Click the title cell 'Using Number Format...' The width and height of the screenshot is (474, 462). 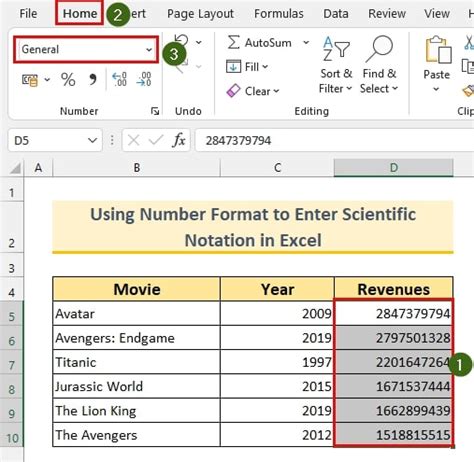tap(253, 227)
